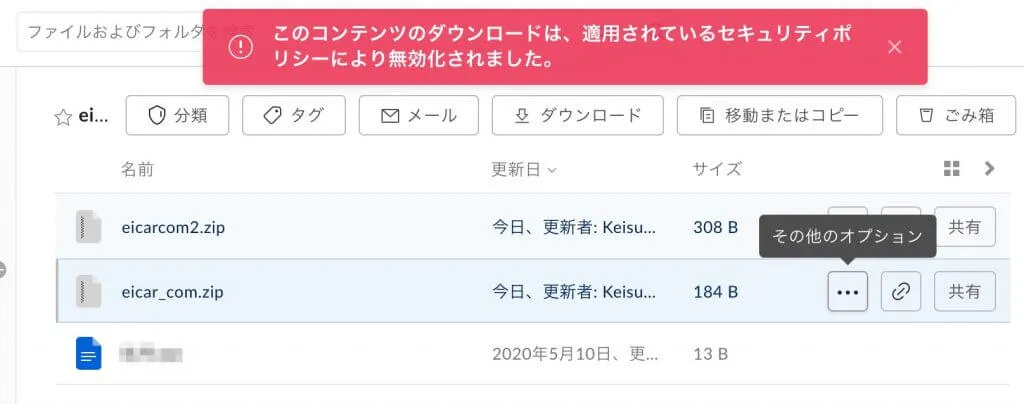Switch to grid view layout
1024x404 pixels.
[951, 169]
